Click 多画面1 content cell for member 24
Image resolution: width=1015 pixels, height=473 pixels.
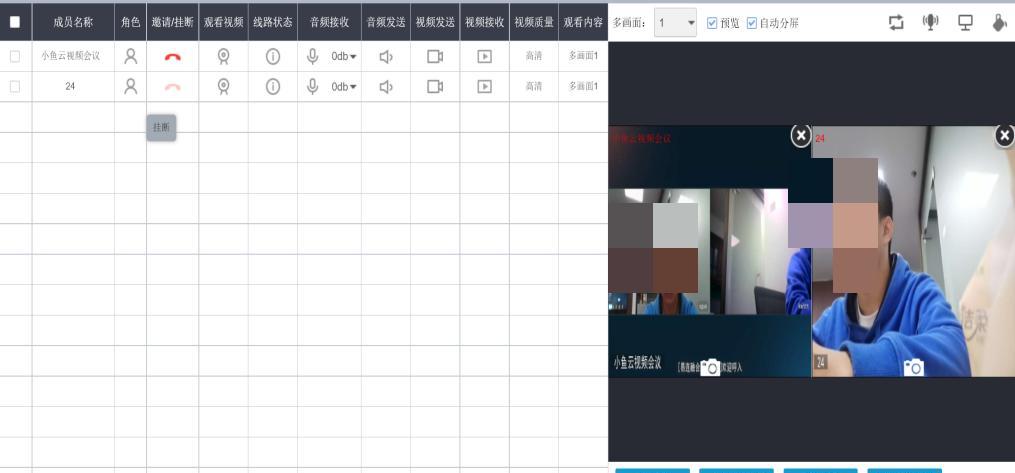point(583,87)
